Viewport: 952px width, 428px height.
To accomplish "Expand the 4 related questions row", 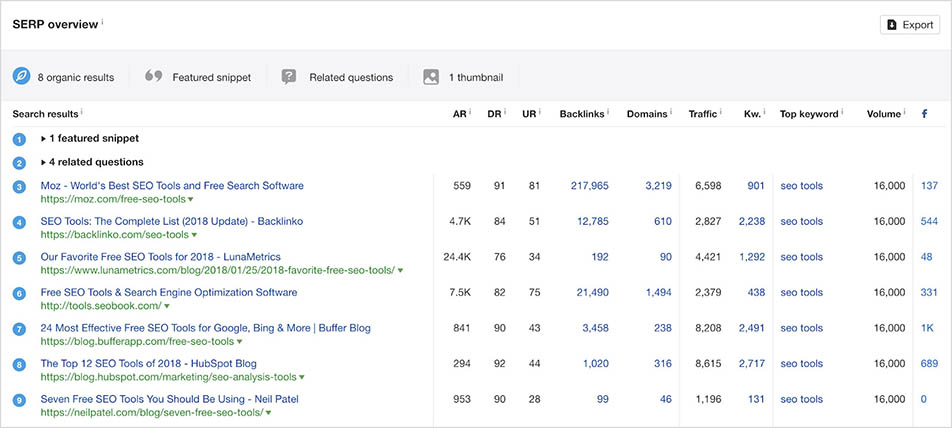I will (x=92, y=162).
